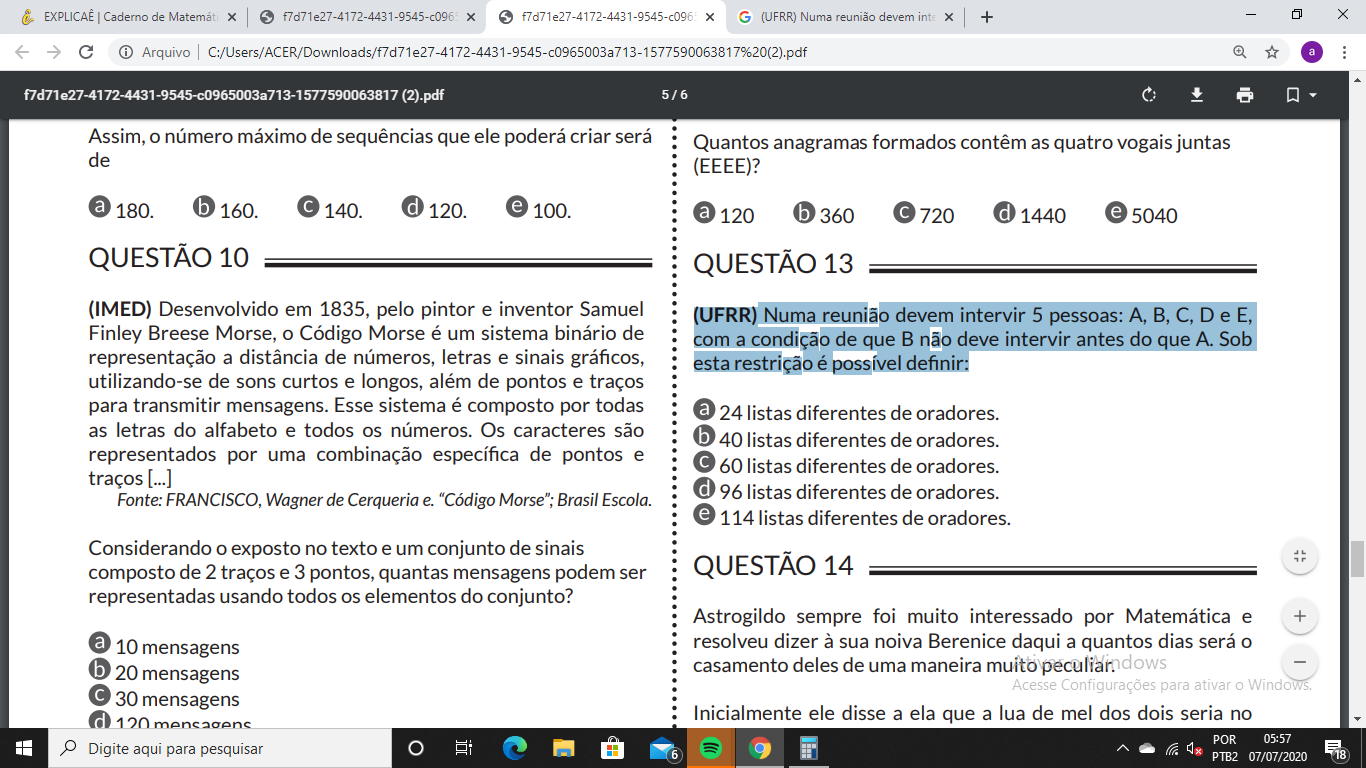1366x768 pixels.
Task: Click the QUESTÃO 14 heading
Action: coord(773,566)
